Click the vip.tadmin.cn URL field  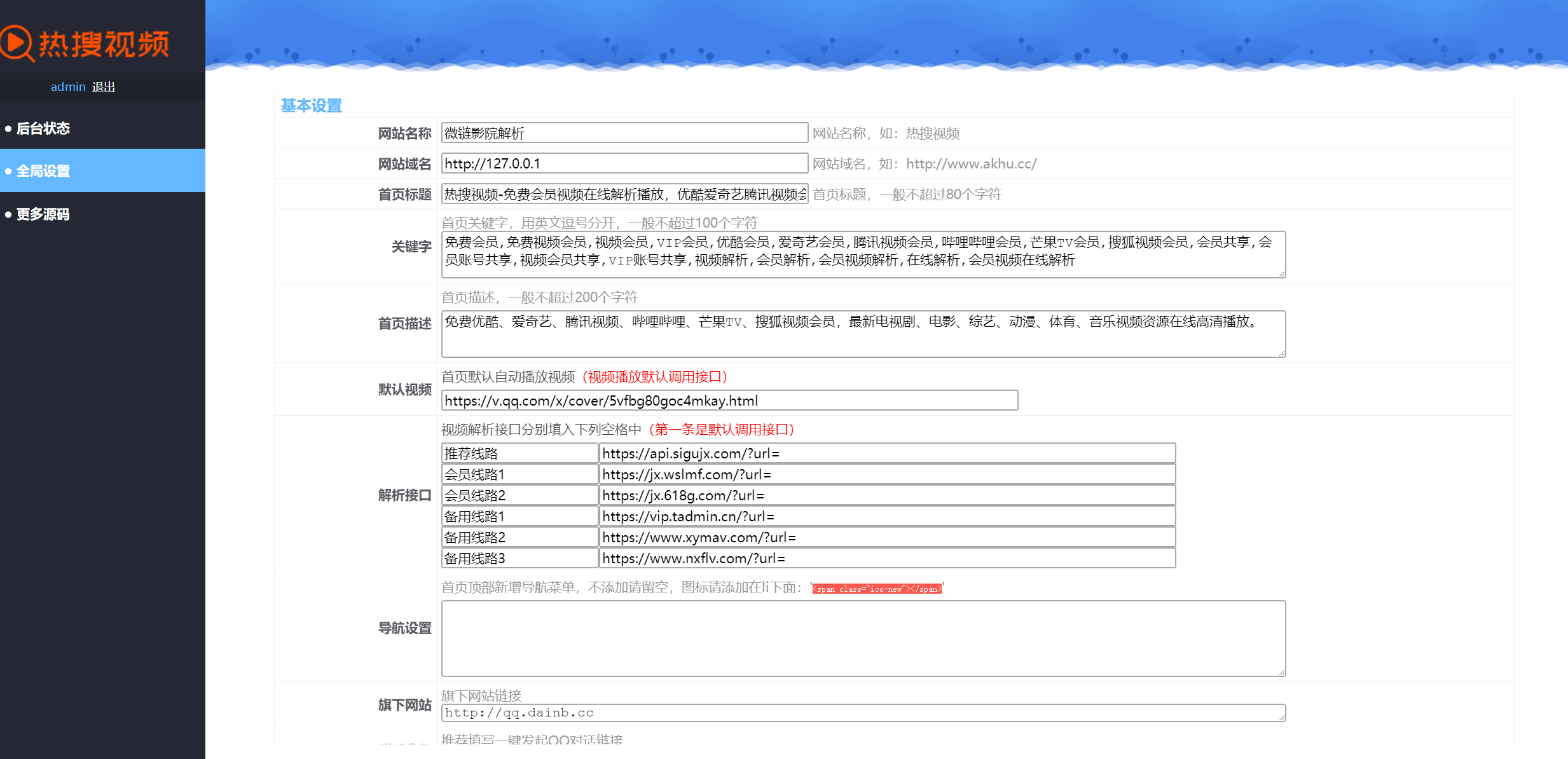pyautogui.click(x=887, y=516)
